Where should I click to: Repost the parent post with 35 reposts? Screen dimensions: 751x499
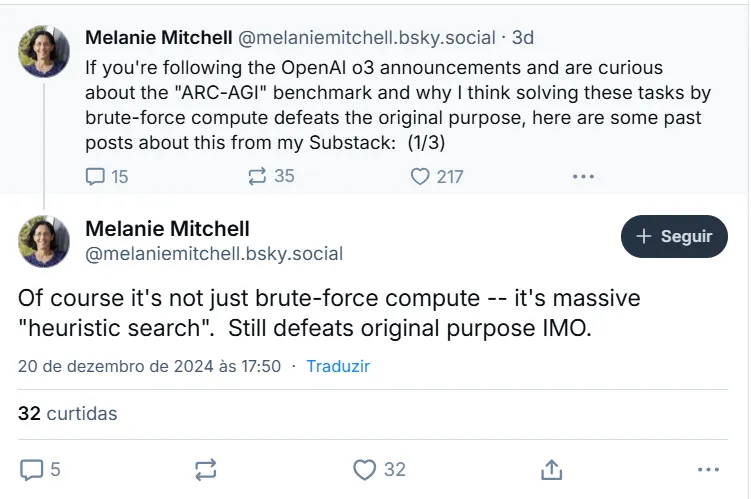(257, 176)
